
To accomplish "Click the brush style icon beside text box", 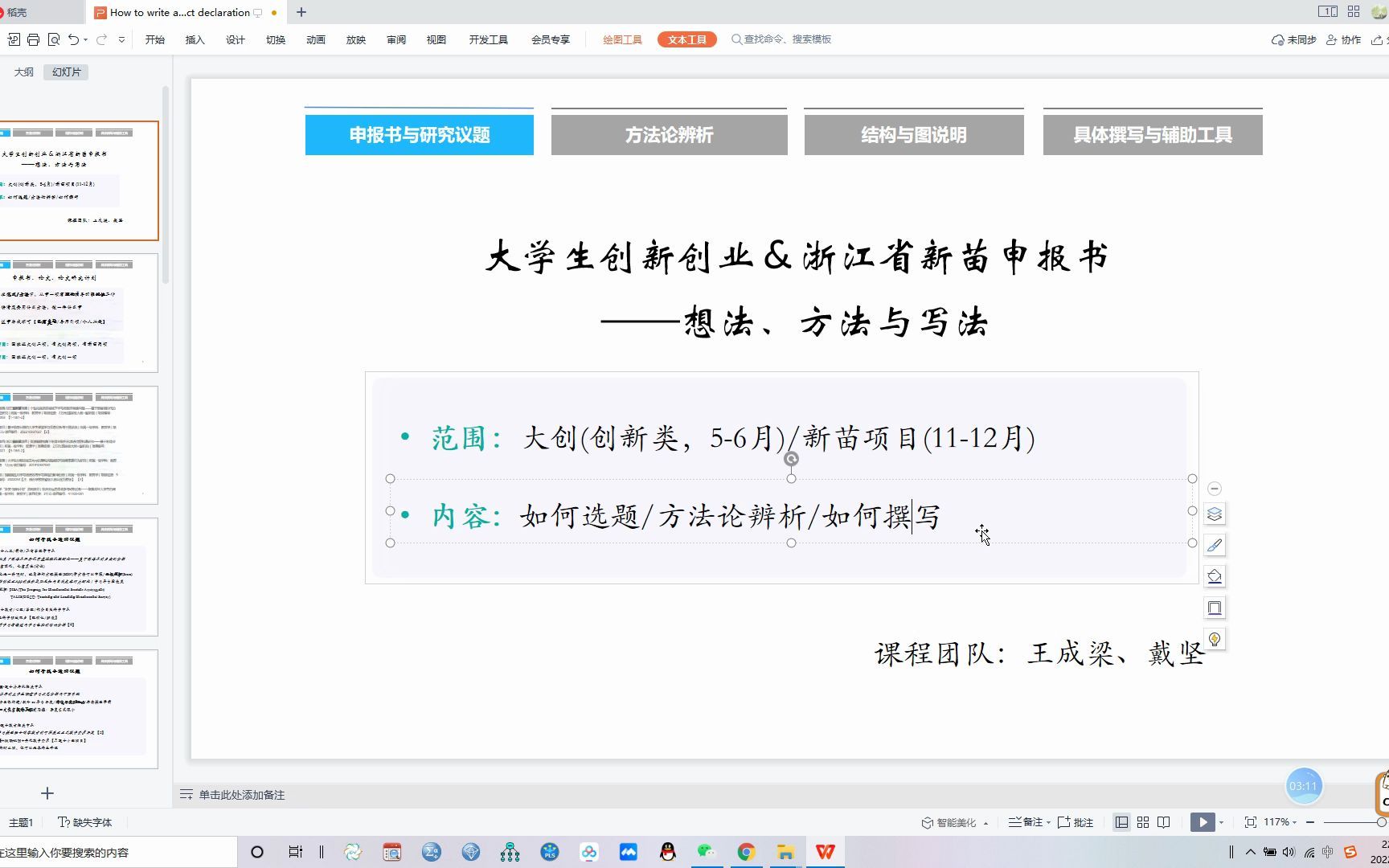I will (x=1215, y=545).
